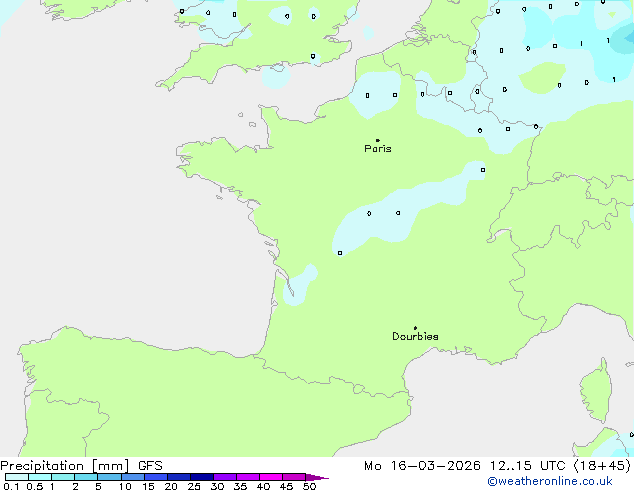Click the GFS model label

pyautogui.click(x=151, y=466)
